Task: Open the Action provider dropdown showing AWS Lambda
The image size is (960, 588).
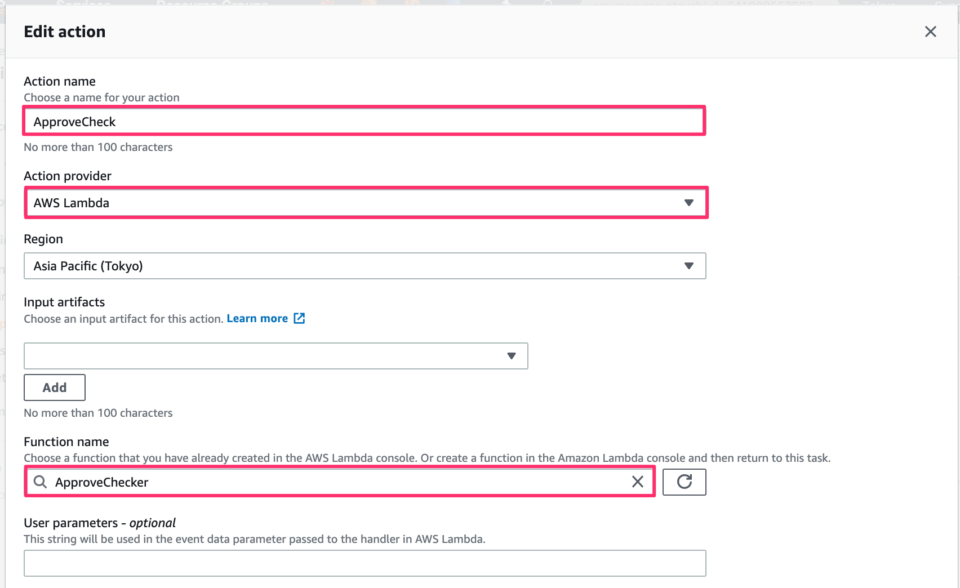Action: [x=366, y=203]
